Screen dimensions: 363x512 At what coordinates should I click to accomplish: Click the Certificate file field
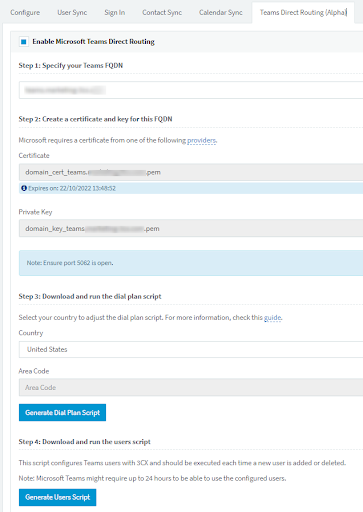tap(191, 172)
